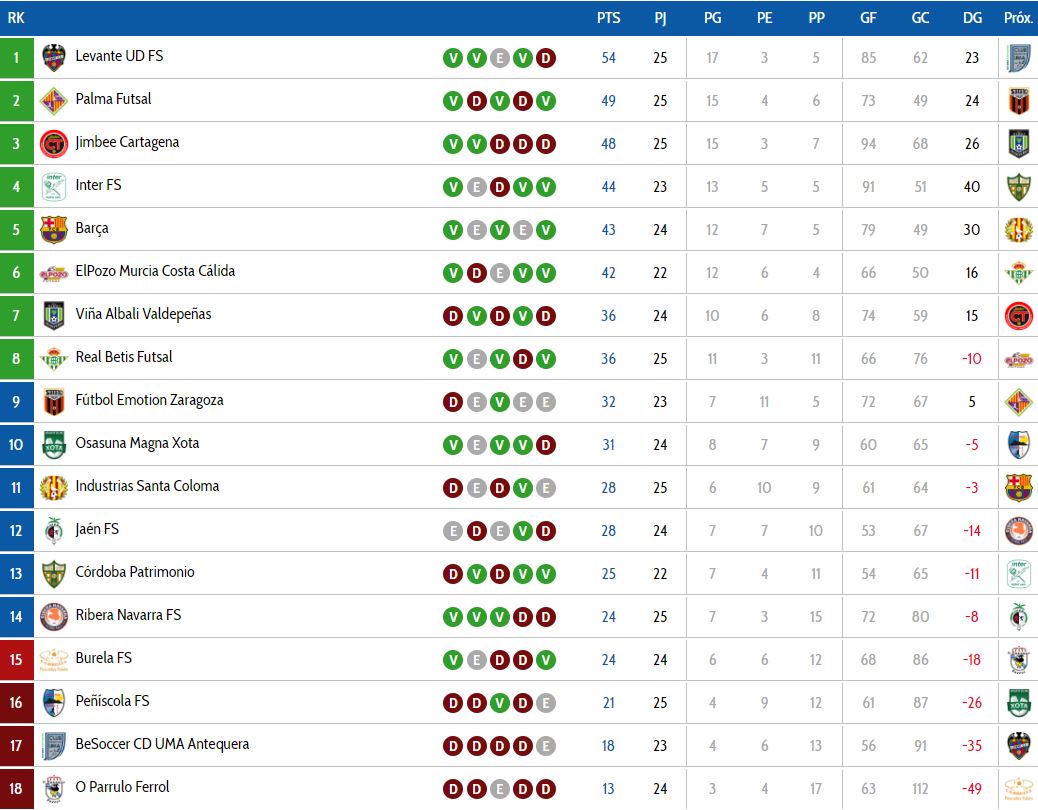
Task: Click Inter FS goal difference 40
Action: coord(972,187)
